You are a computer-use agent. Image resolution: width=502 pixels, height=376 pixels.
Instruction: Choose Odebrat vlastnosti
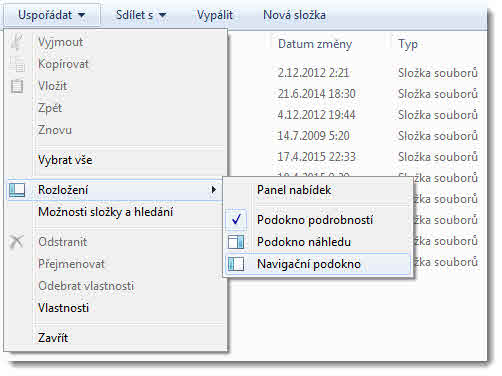pyautogui.click(x=86, y=286)
